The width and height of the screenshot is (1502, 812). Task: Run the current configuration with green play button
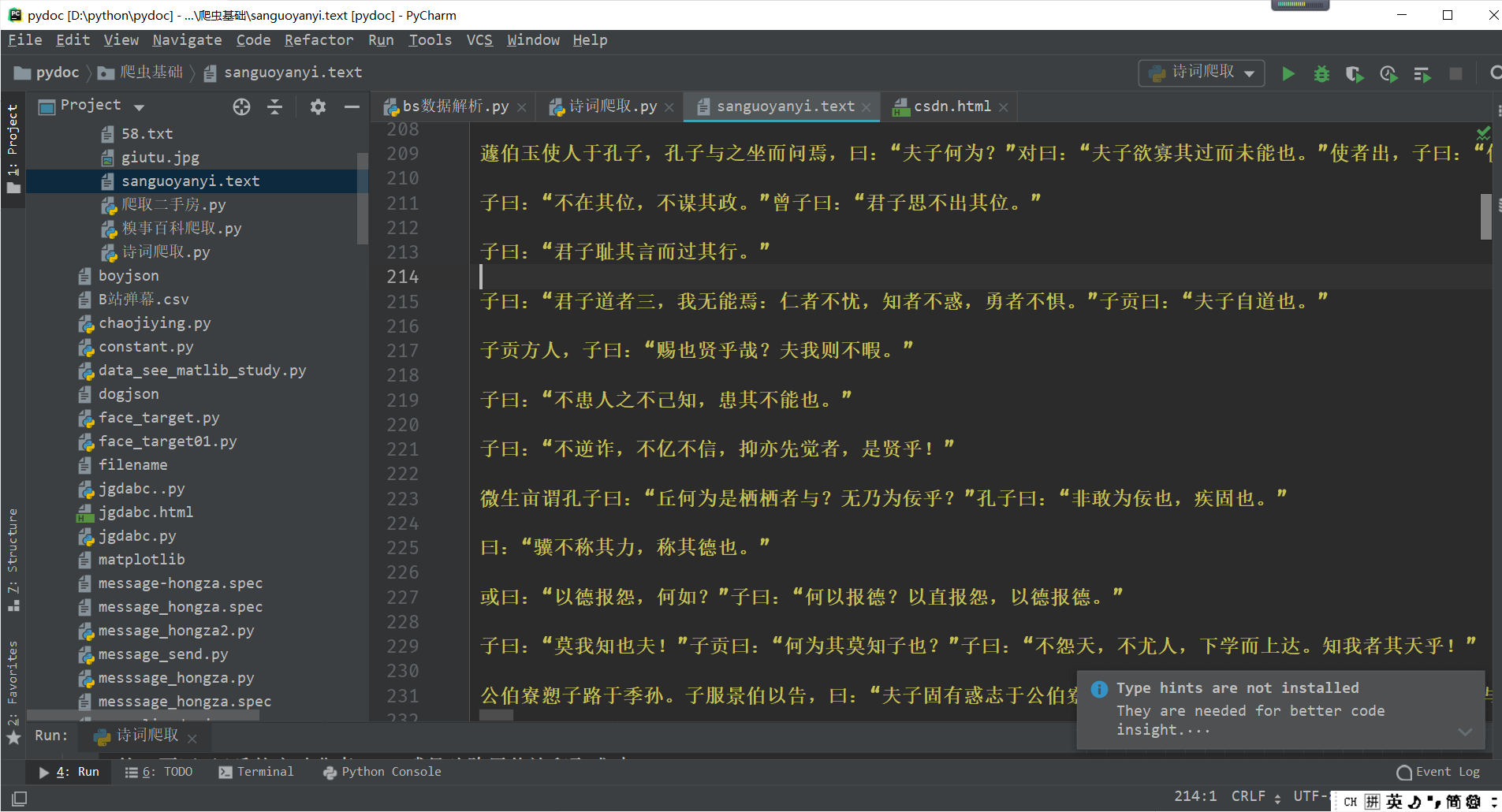click(x=1288, y=73)
